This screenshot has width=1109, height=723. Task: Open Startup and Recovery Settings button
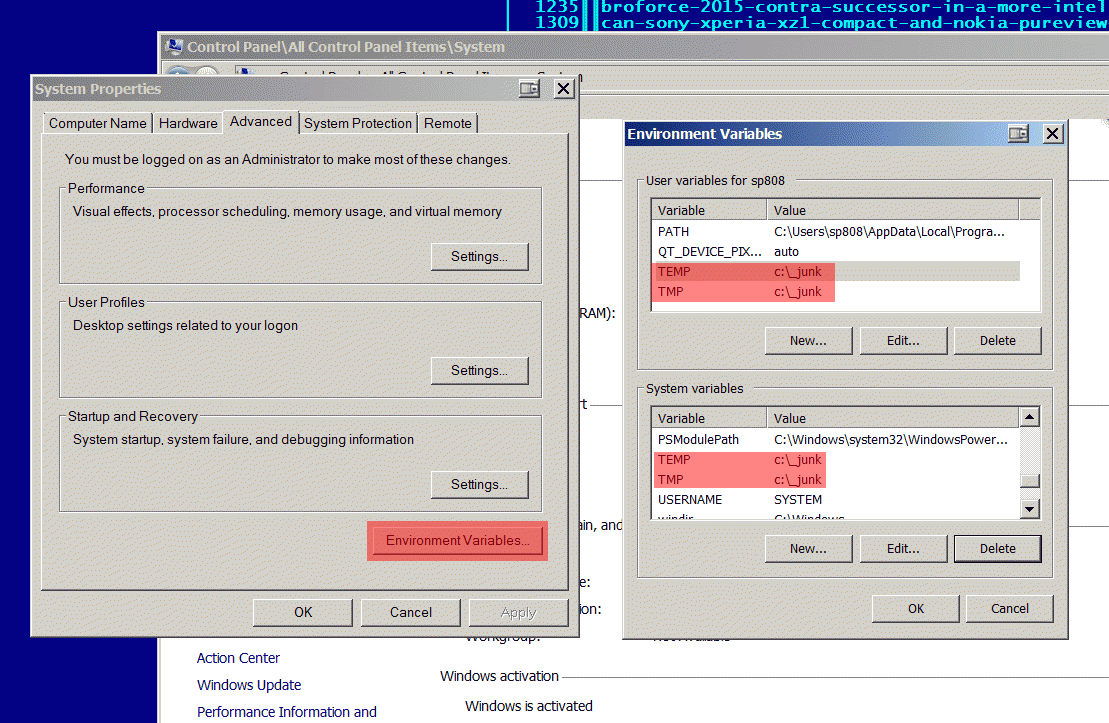point(480,485)
